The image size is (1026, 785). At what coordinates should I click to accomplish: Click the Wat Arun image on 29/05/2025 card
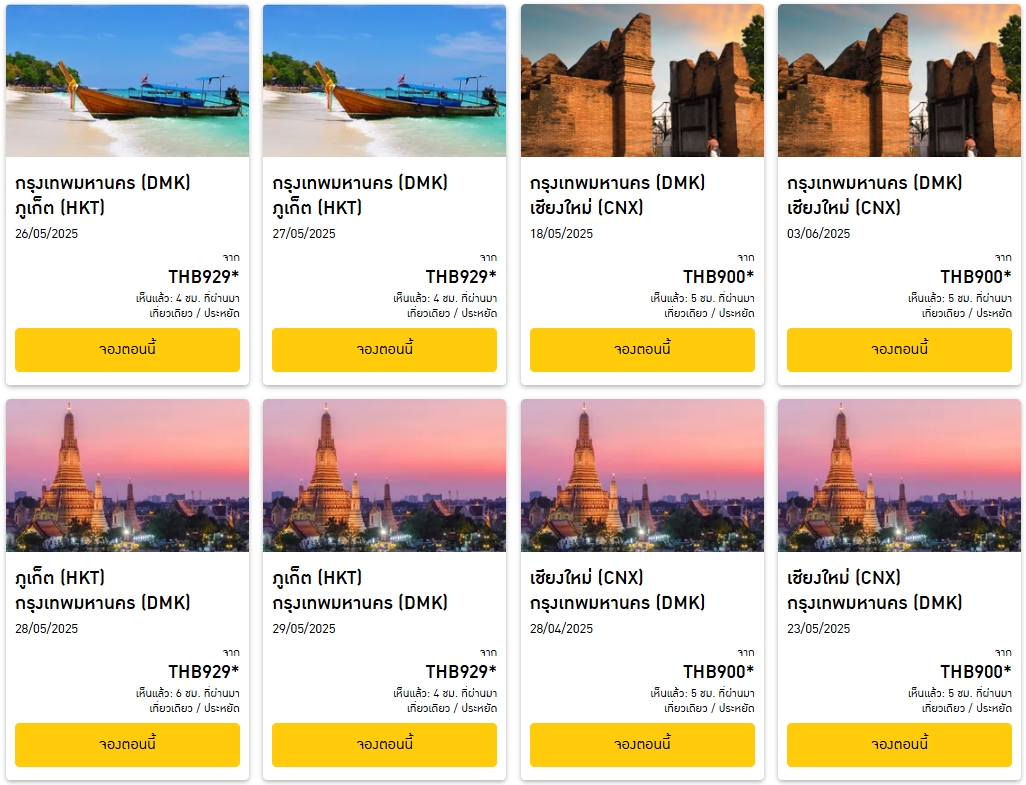[384, 476]
